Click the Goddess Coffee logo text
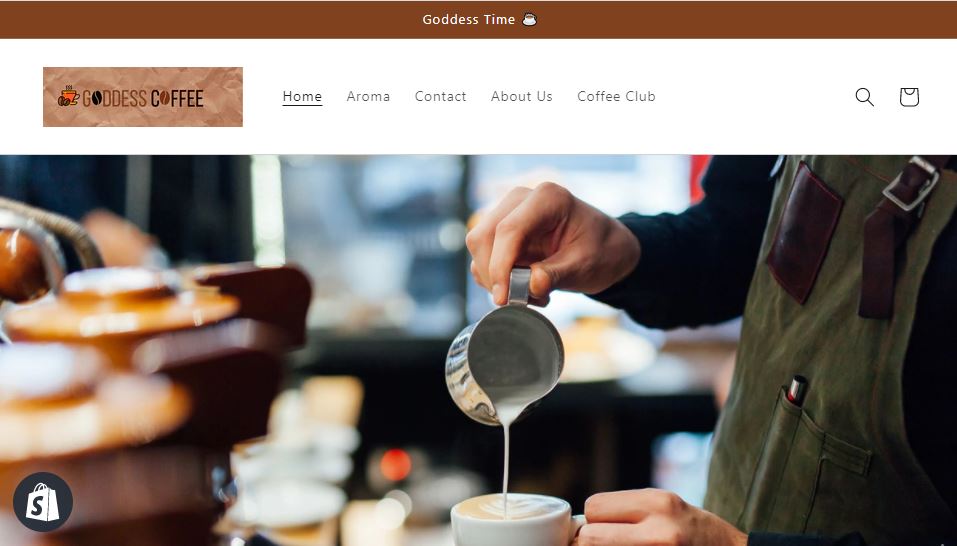Viewport: 957px width, 546px height. pos(143,98)
